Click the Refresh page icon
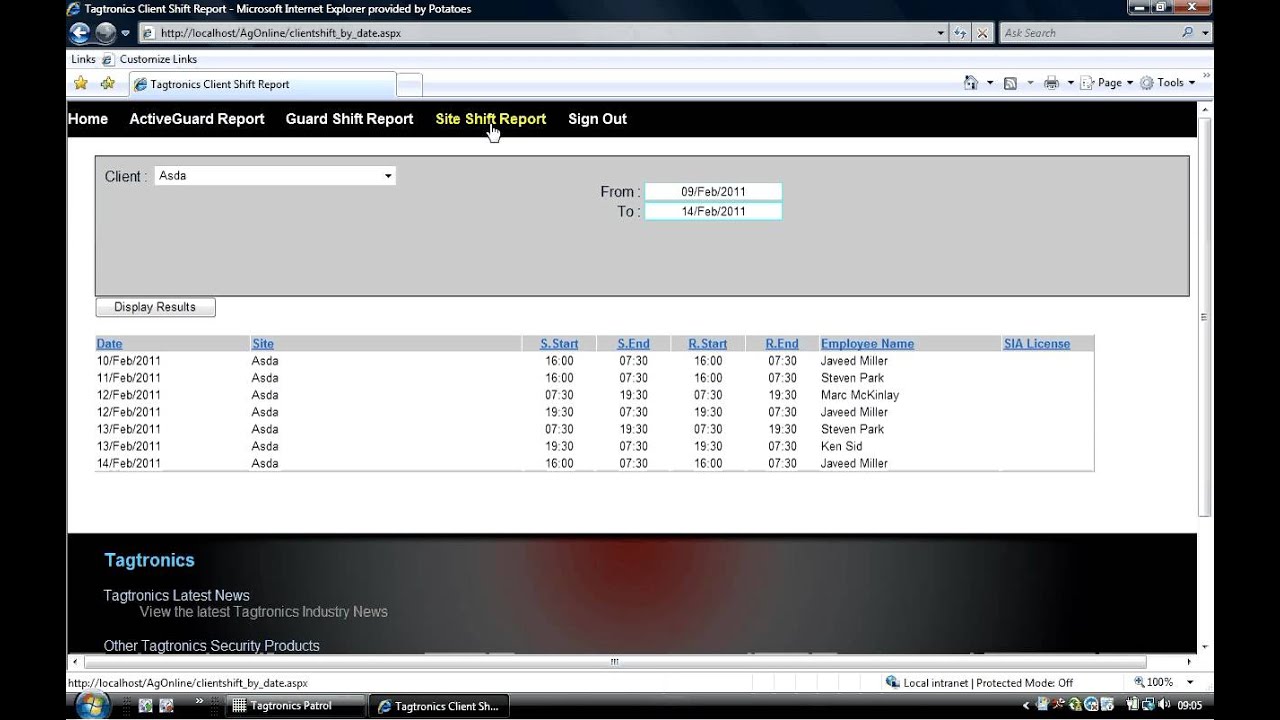 point(961,33)
